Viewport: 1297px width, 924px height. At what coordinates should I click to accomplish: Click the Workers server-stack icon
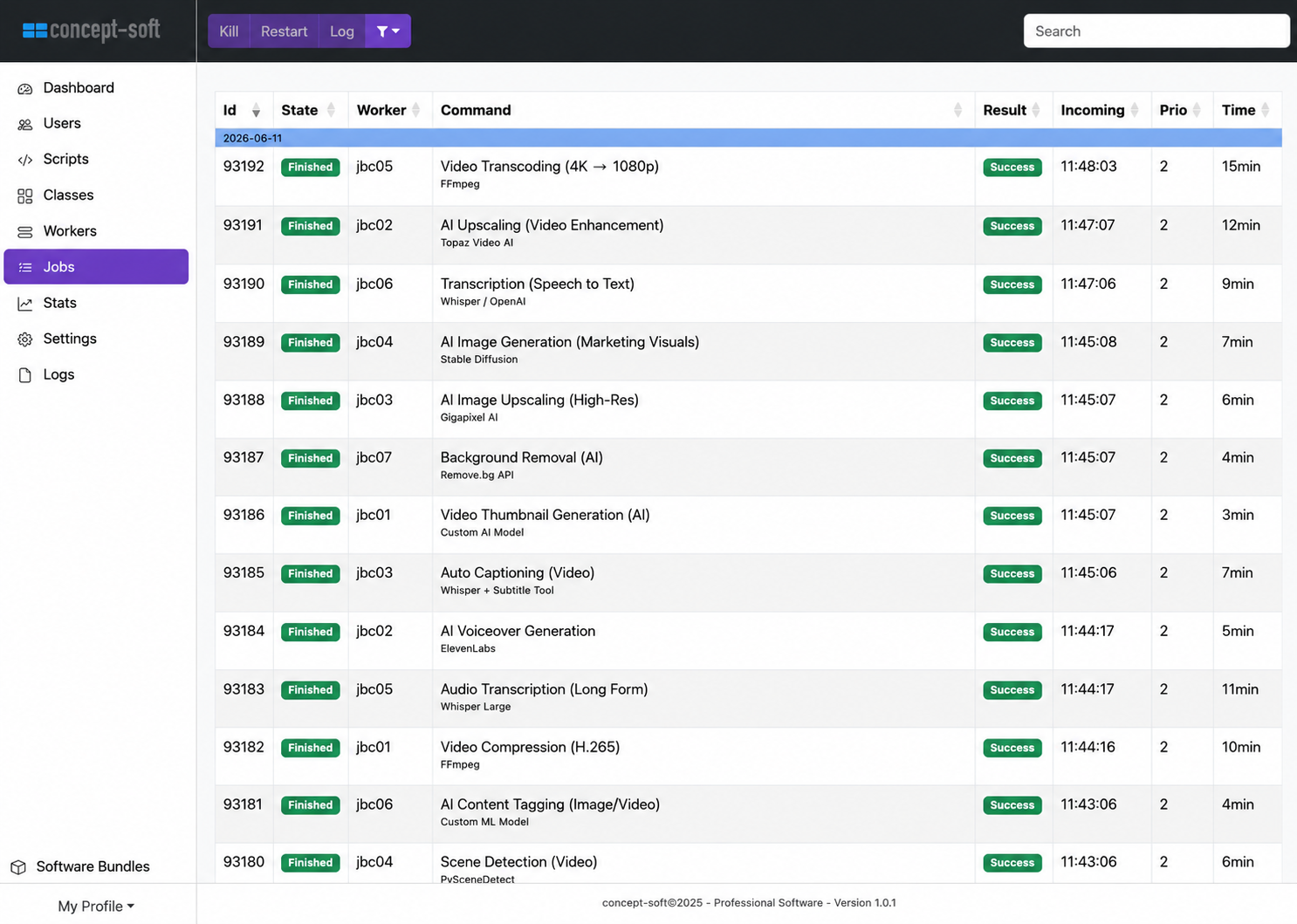pyautogui.click(x=25, y=231)
